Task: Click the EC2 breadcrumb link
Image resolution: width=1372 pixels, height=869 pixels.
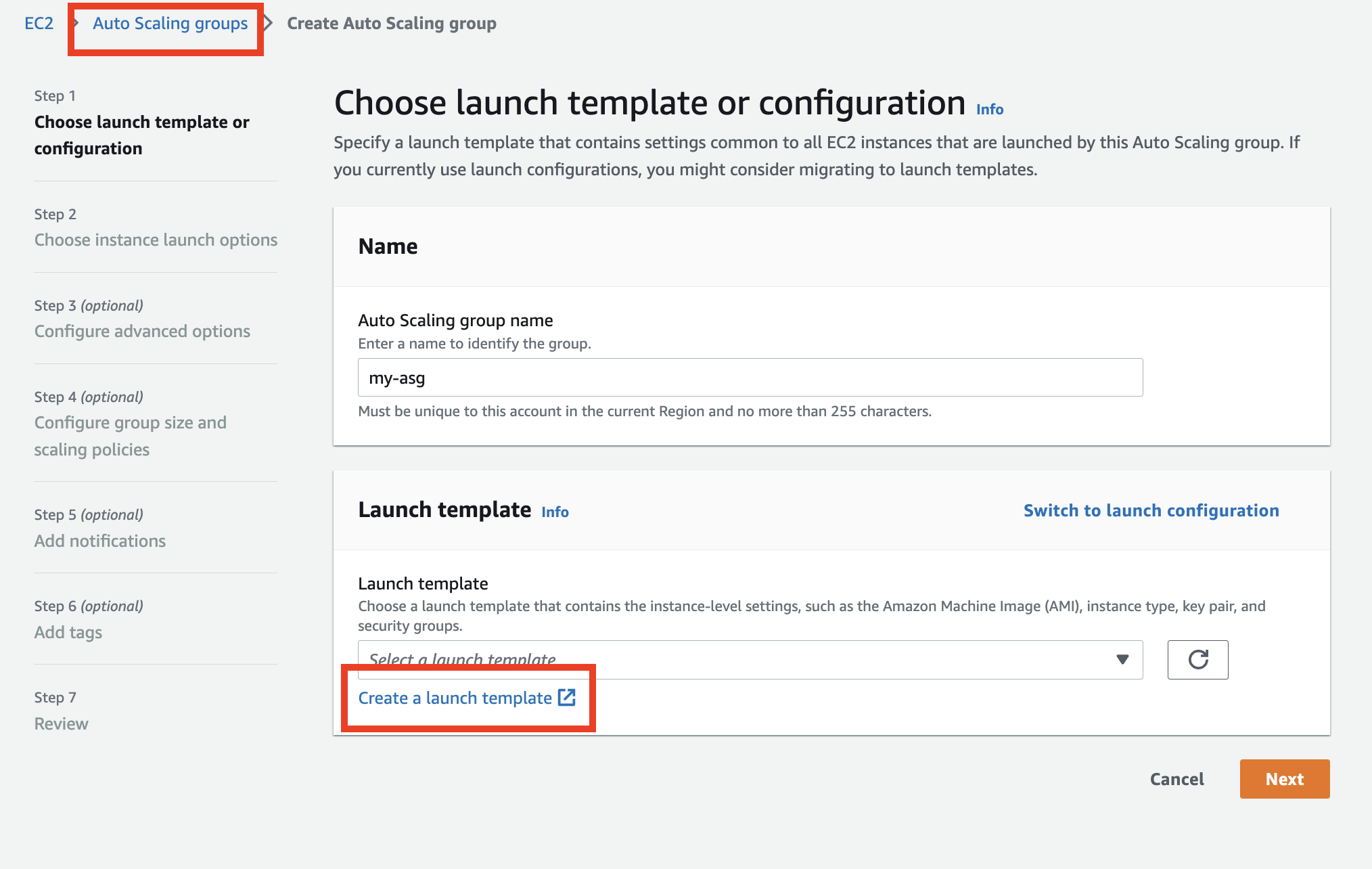Action: coord(39,23)
